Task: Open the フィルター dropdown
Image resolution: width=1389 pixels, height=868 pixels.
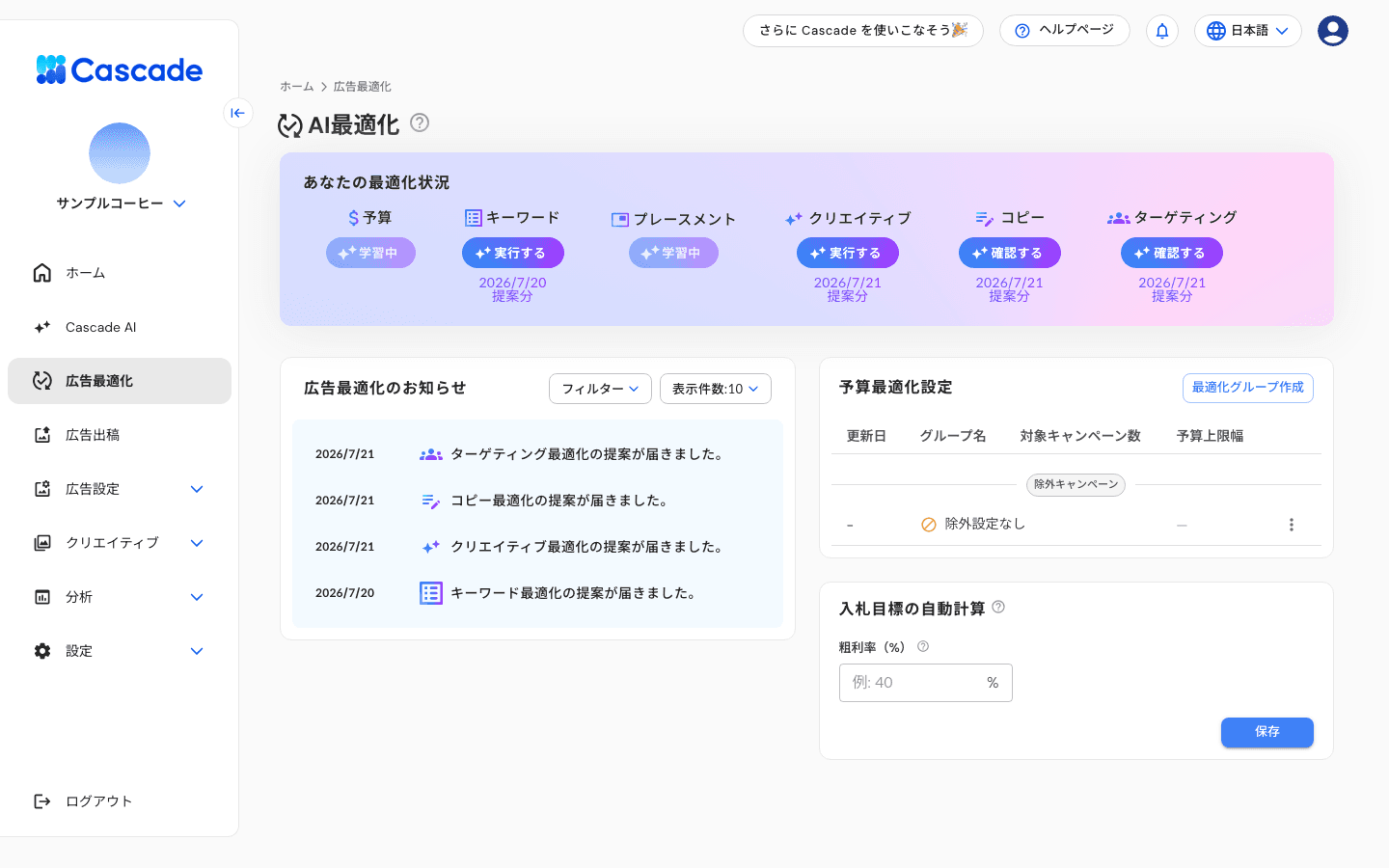Action: coord(600,389)
